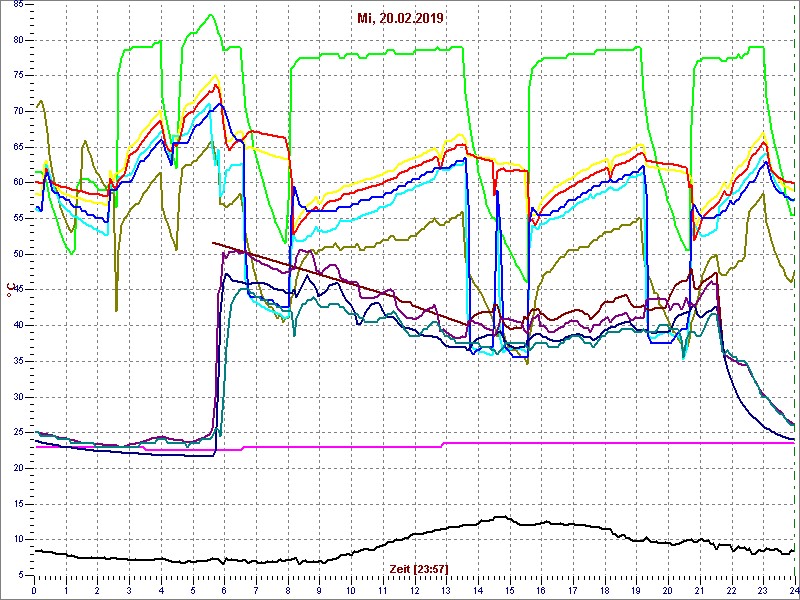Select the 30 temperature axis label

18,397
